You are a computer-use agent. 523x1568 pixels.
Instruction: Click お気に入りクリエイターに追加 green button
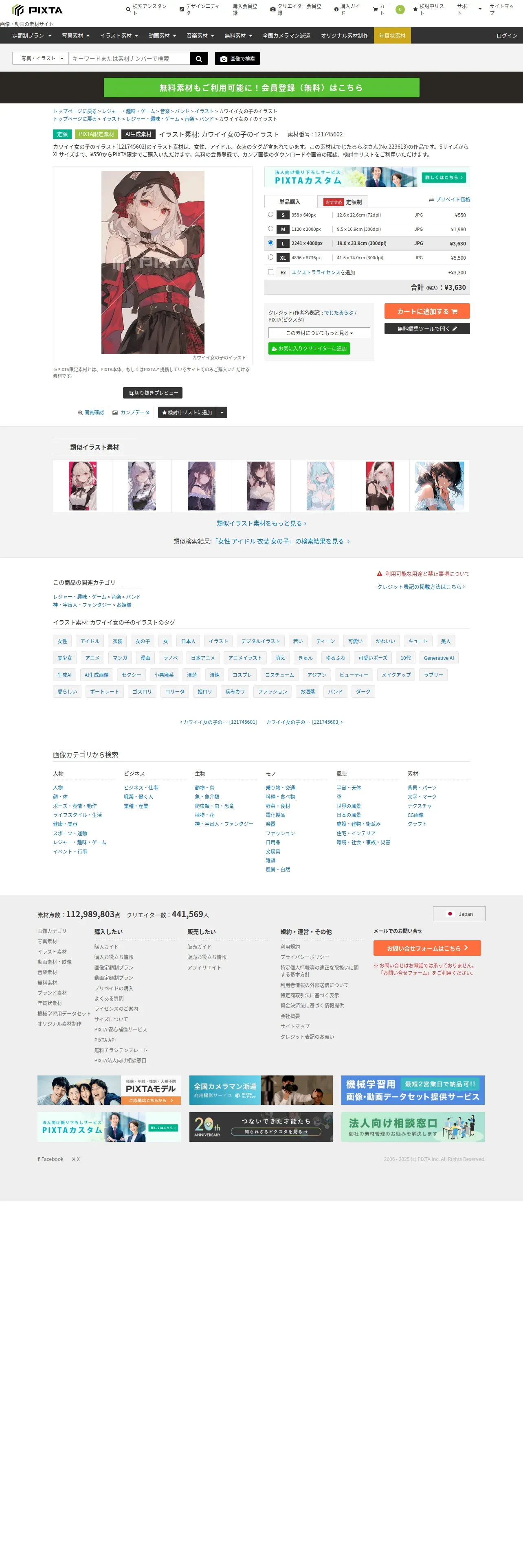tap(309, 349)
